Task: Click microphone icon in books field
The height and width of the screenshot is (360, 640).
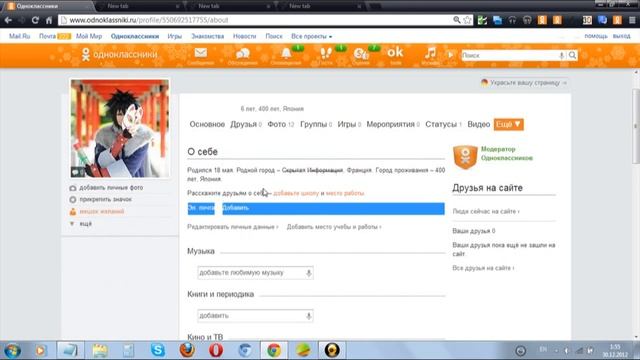Action: pos(309,316)
